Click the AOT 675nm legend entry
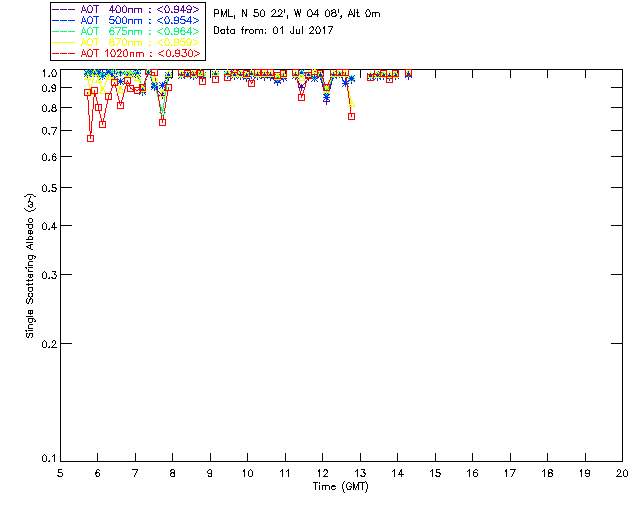 point(126,31)
